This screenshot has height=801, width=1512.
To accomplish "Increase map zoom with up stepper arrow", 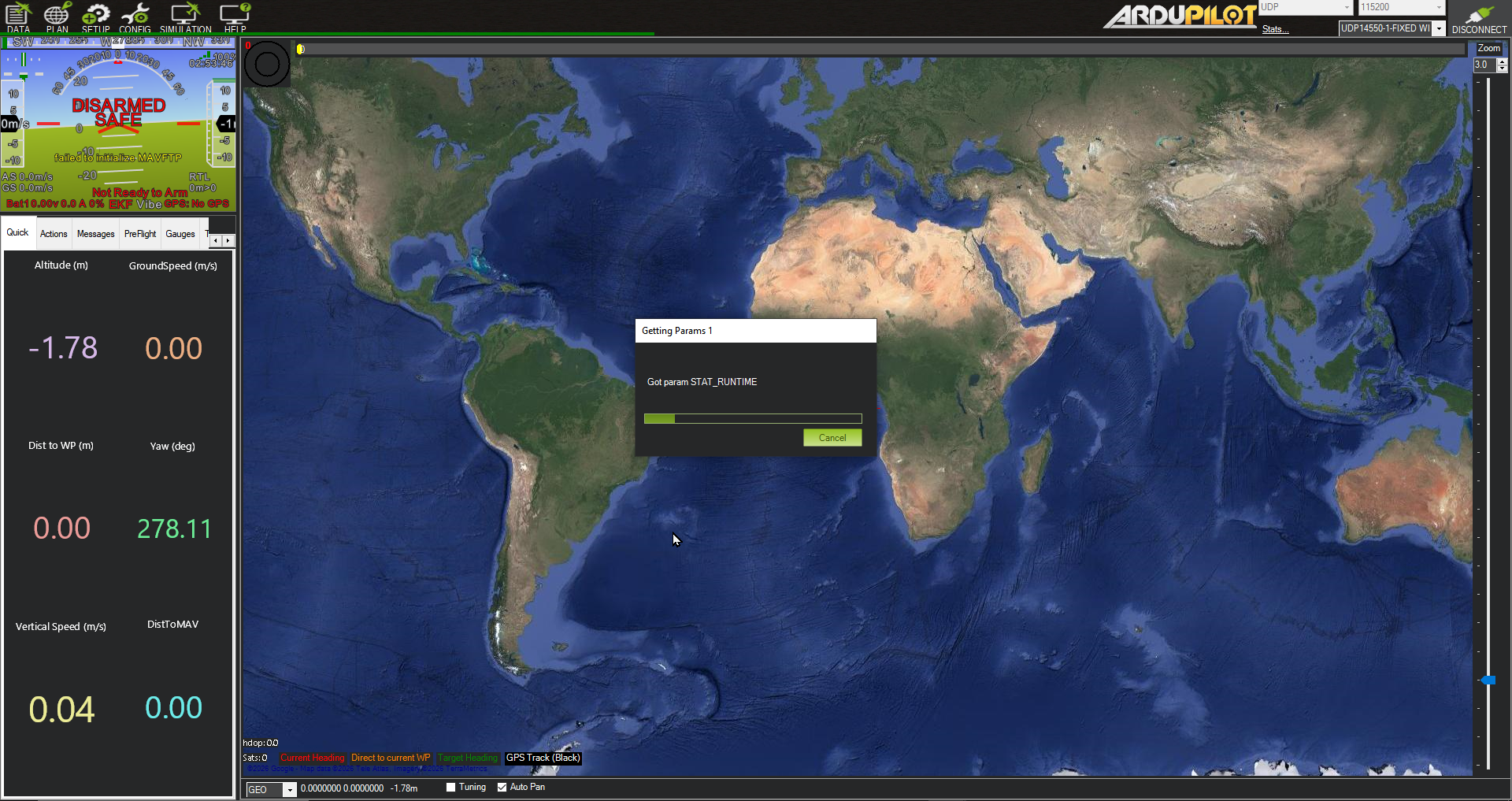I will [x=1503, y=61].
